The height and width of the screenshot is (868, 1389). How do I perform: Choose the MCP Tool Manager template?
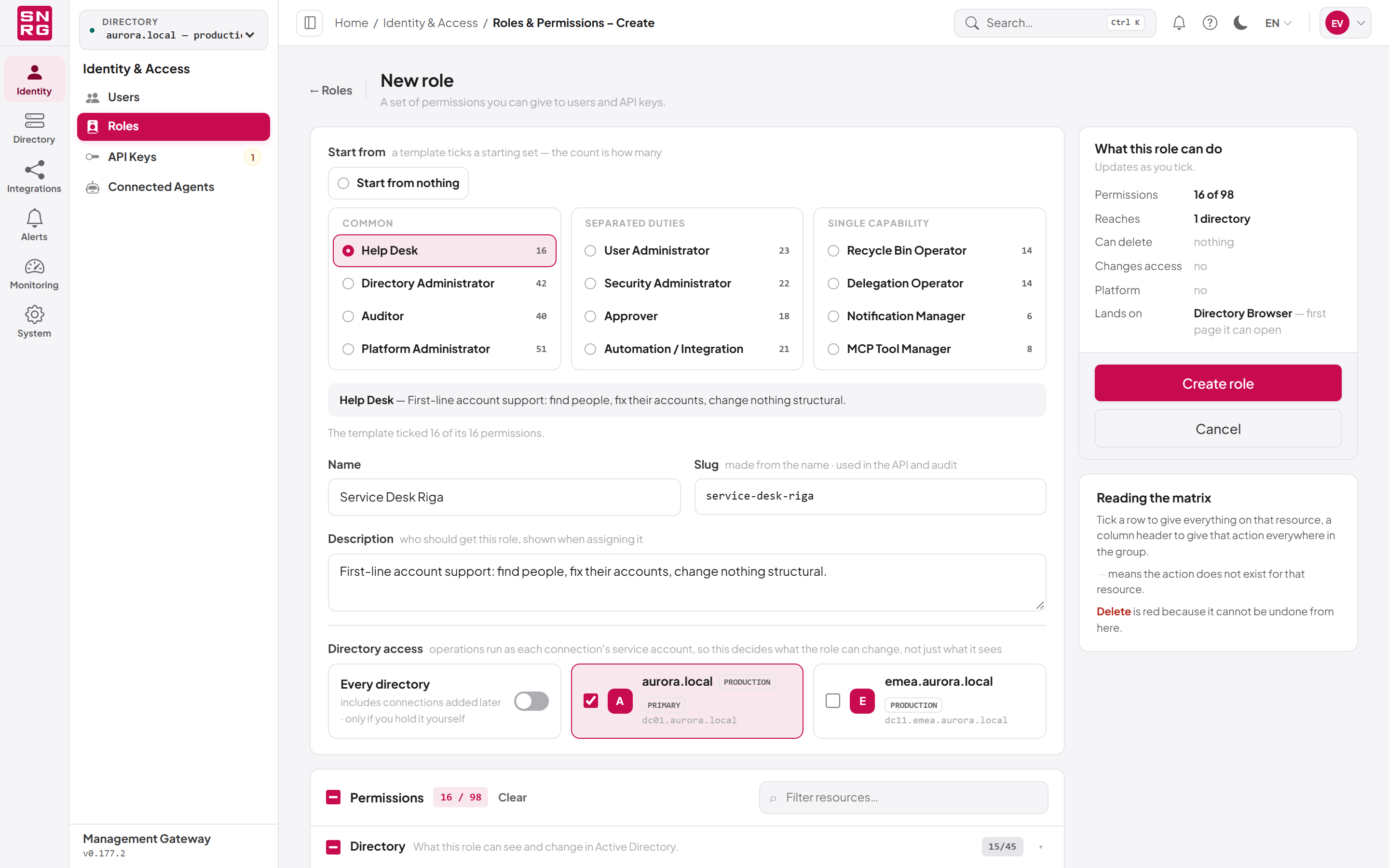pyautogui.click(x=930, y=349)
